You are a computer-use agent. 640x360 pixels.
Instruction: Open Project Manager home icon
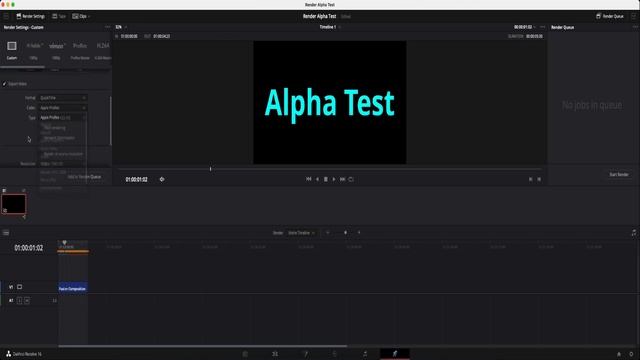pos(619,354)
